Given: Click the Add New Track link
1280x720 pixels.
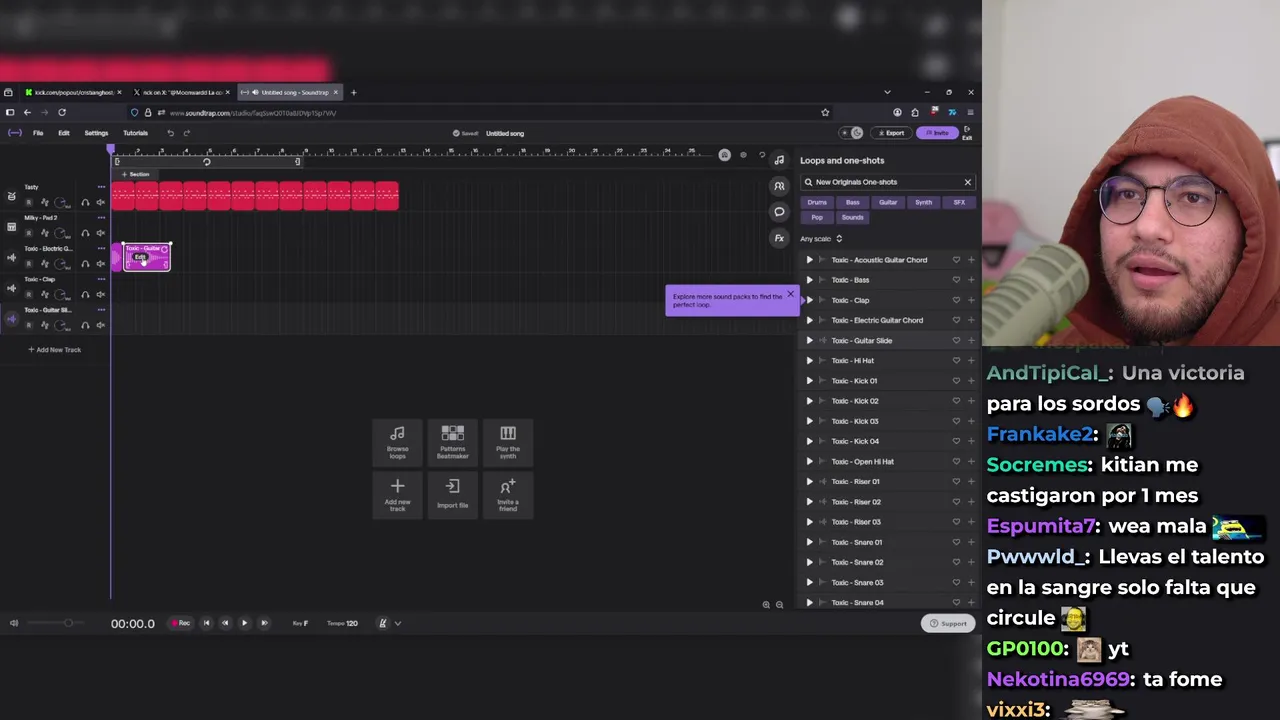Looking at the screenshot, I should pyautogui.click(x=55, y=350).
